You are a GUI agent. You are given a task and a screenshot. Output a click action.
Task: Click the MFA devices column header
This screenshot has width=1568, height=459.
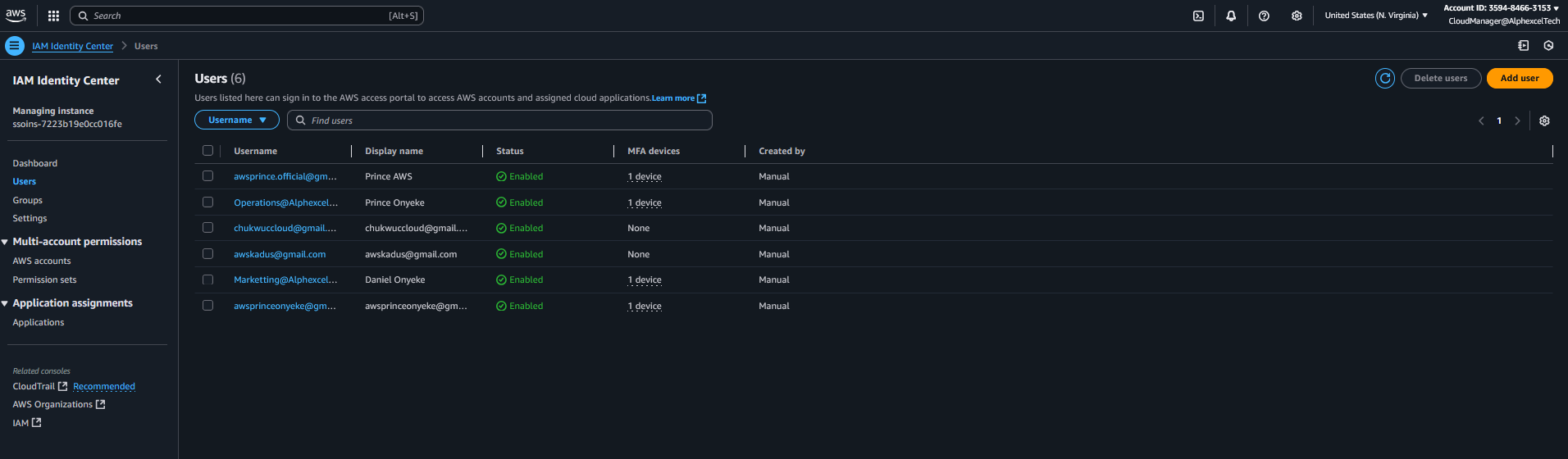[654, 151]
